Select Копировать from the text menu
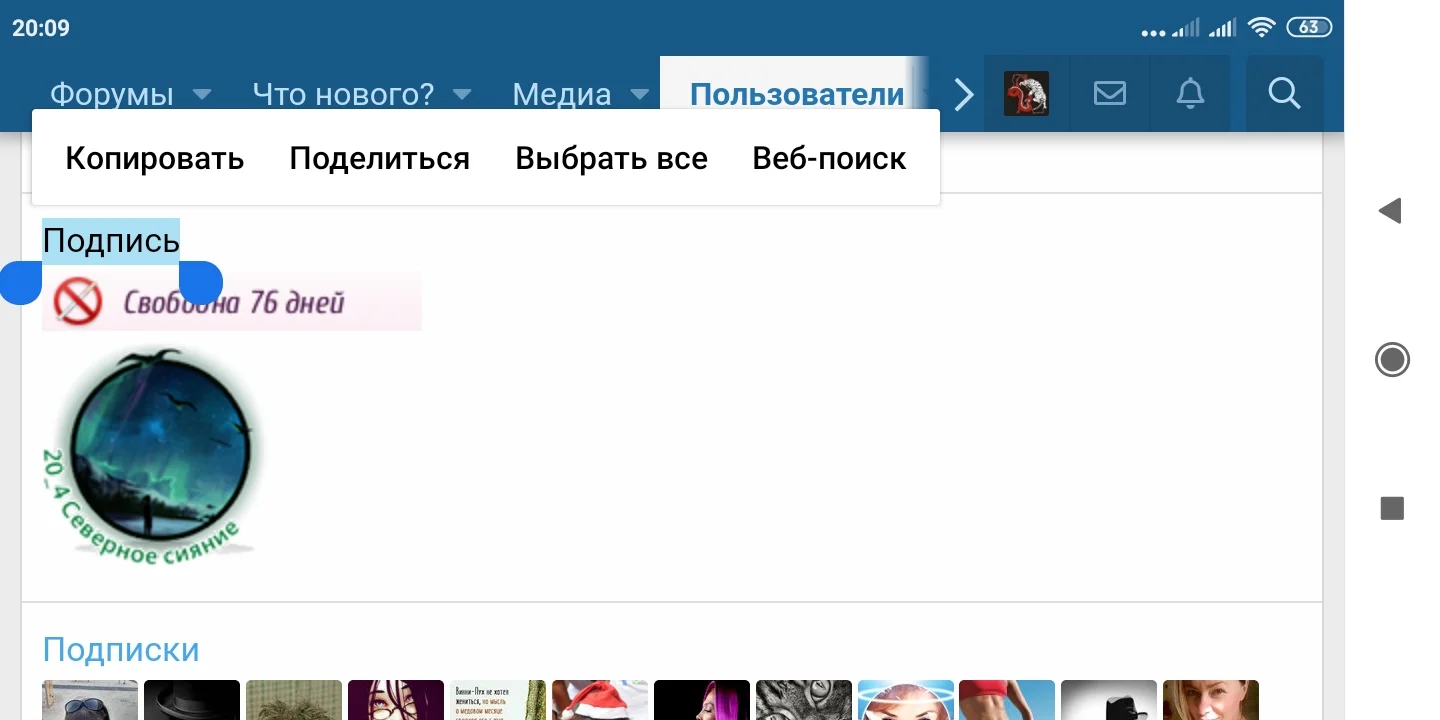 [x=154, y=157]
